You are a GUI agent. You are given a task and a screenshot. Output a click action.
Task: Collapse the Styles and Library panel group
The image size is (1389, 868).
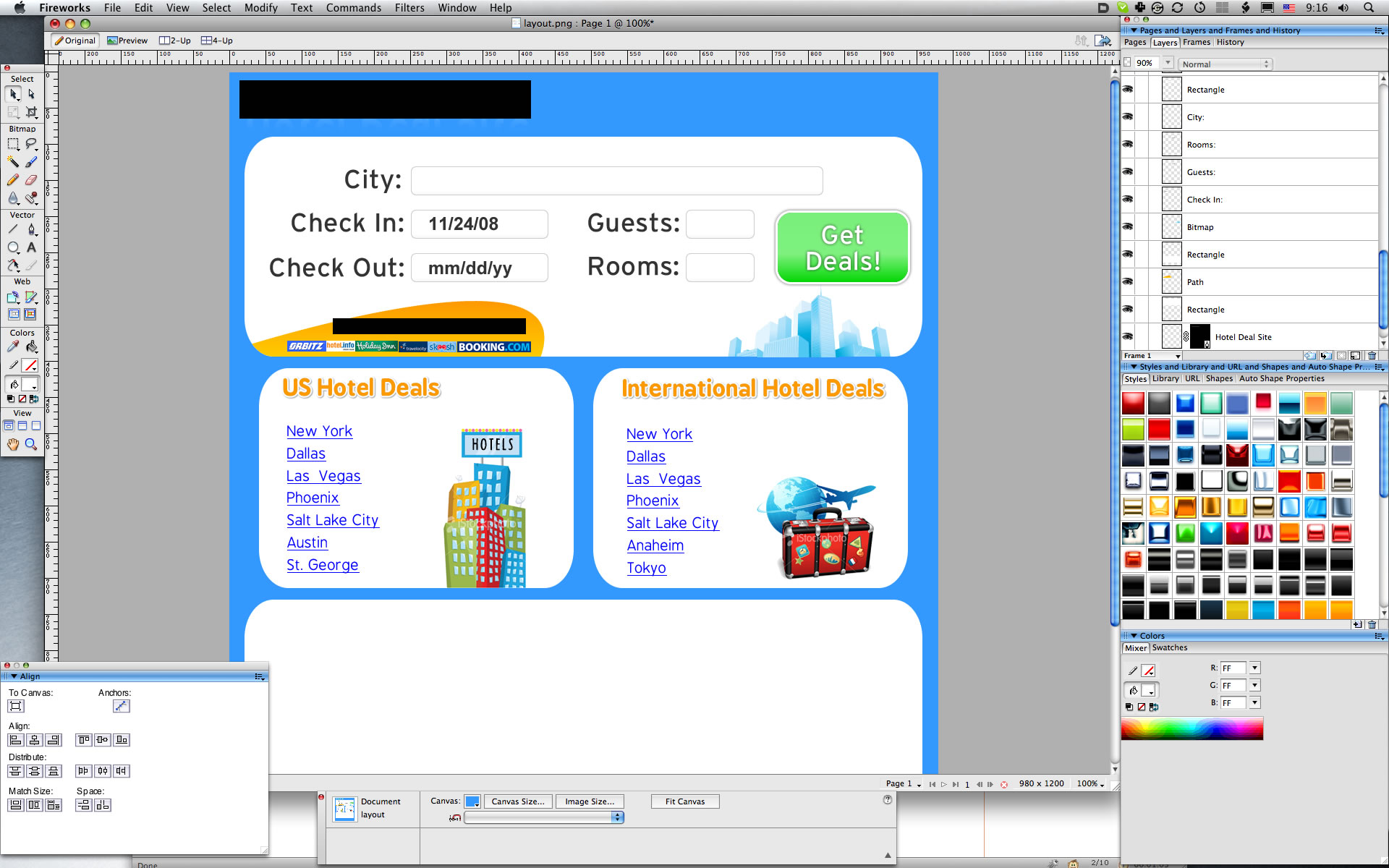coord(1134,367)
